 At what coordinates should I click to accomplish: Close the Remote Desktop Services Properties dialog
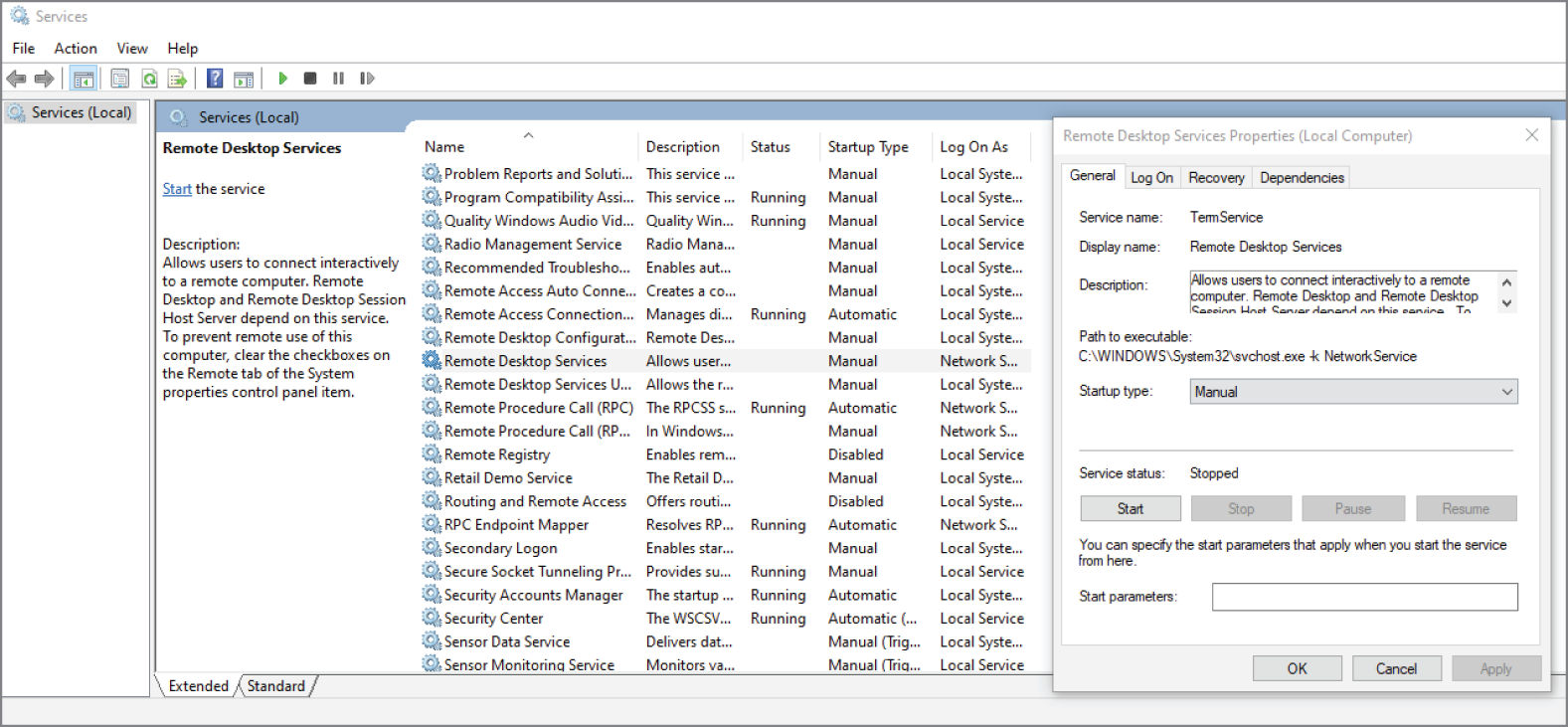click(x=1532, y=135)
